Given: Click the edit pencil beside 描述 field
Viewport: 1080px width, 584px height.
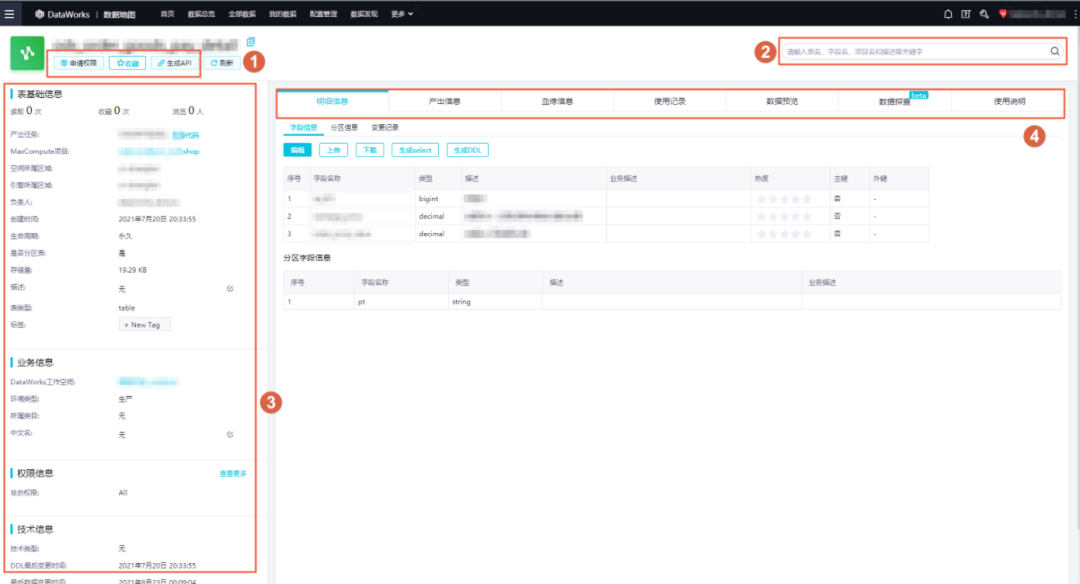Looking at the screenshot, I should (230, 289).
